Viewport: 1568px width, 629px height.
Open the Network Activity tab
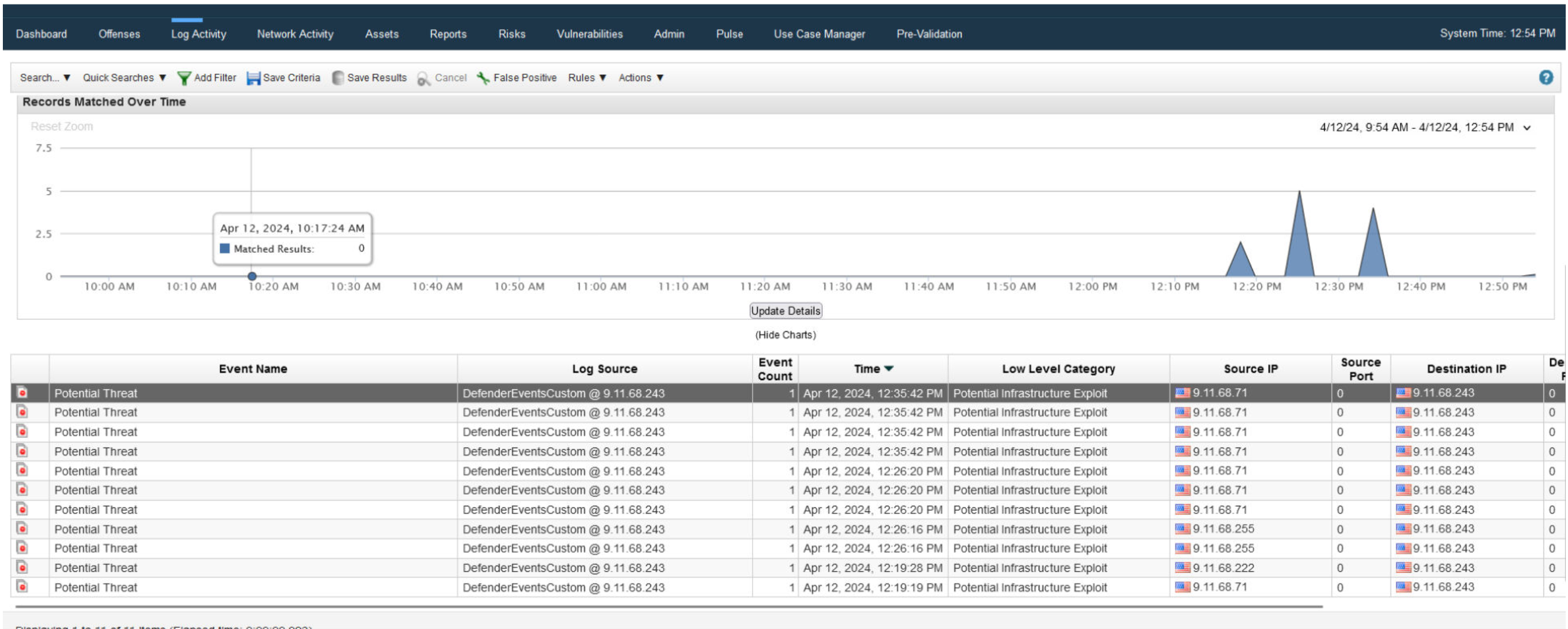(x=295, y=34)
